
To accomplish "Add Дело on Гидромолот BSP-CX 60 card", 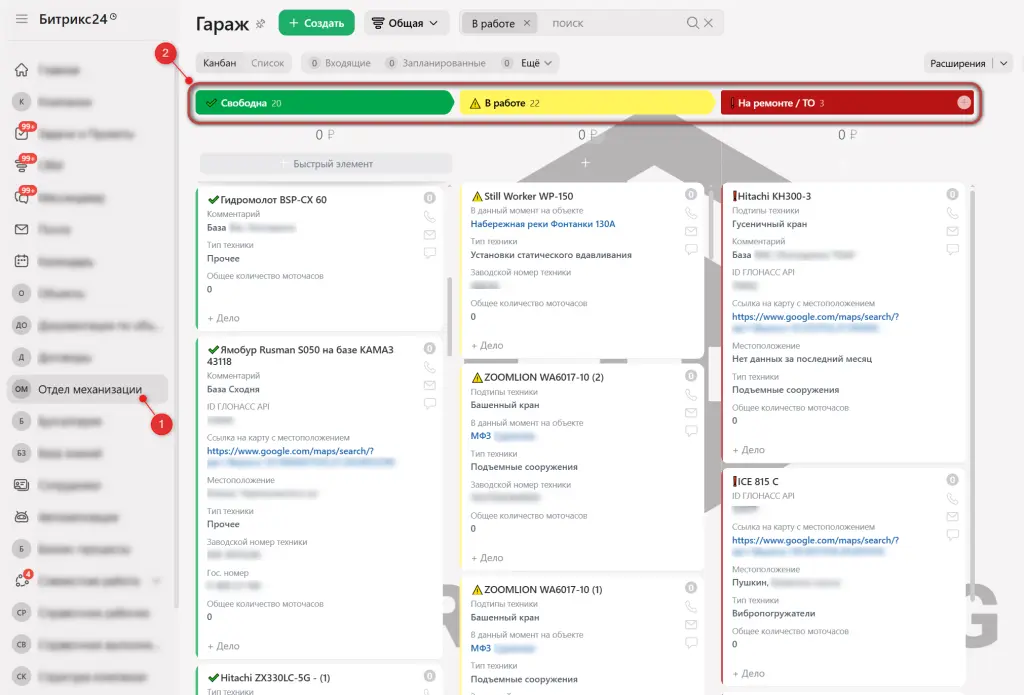I will coord(223,318).
